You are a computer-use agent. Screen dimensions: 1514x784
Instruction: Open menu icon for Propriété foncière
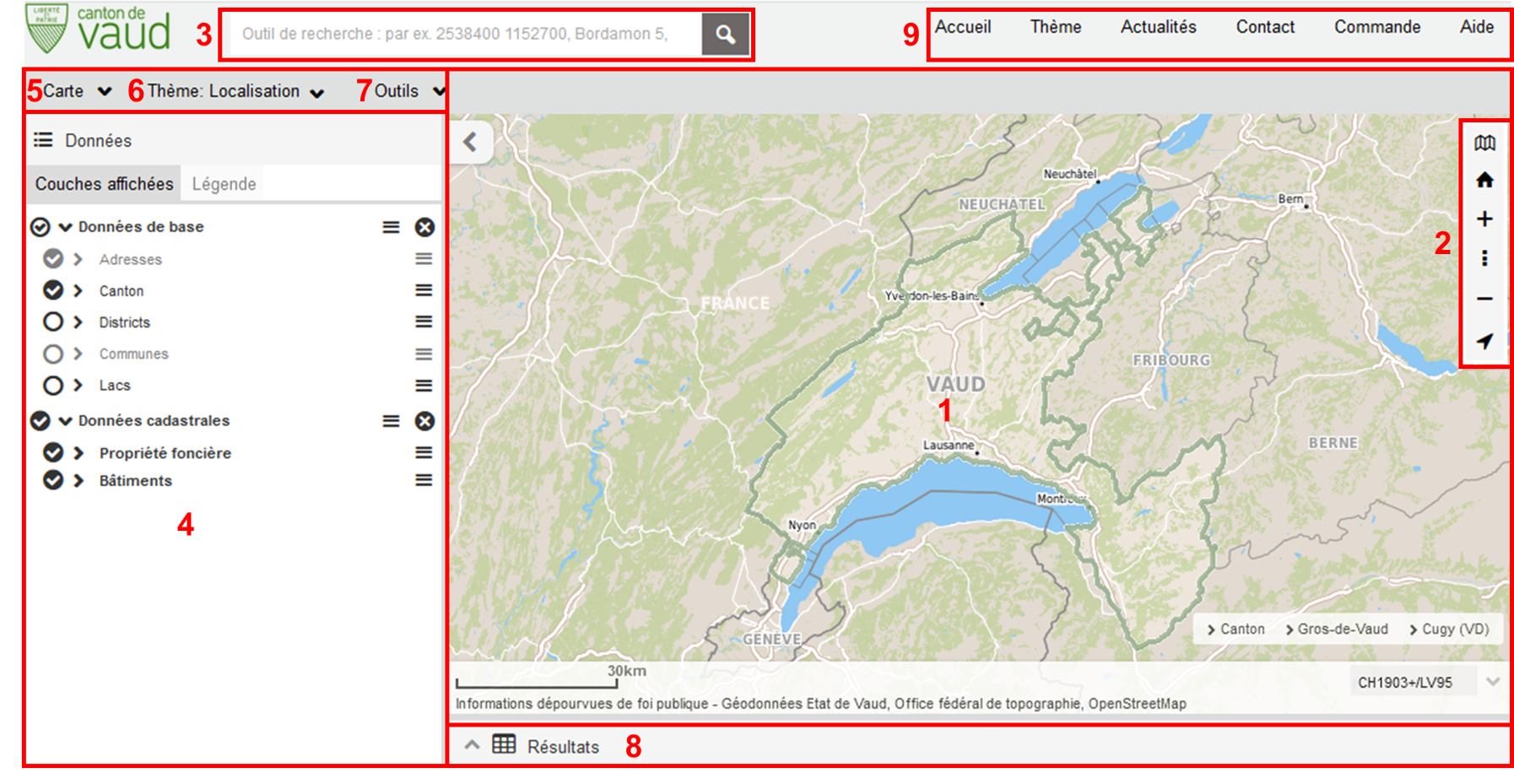[424, 453]
